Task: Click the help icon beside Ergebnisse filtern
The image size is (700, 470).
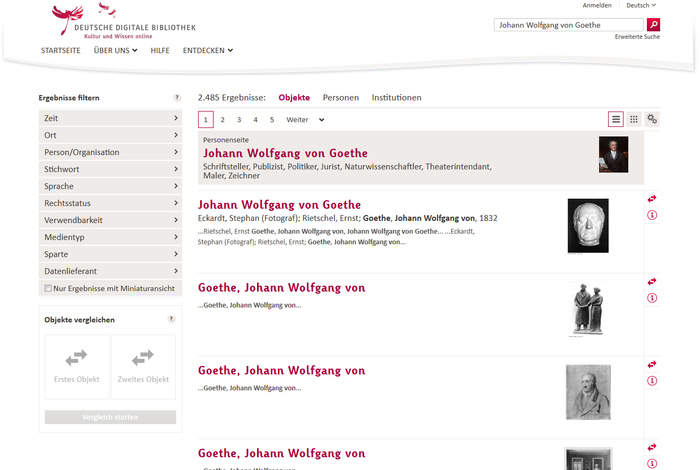Action: point(177,98)
